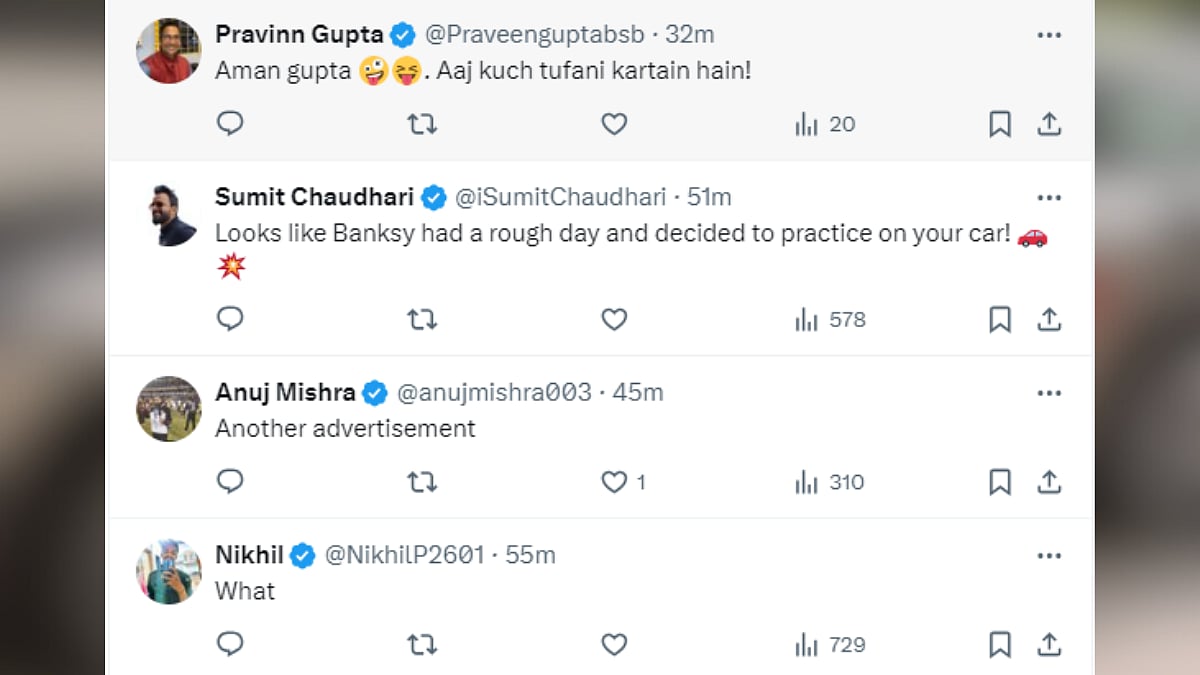Image resolution: width=1200 pixels, height=675 pixels.
Task: Bookmark Nikhil's tweet
Action: pyautogui.click(x=999, y=645)
